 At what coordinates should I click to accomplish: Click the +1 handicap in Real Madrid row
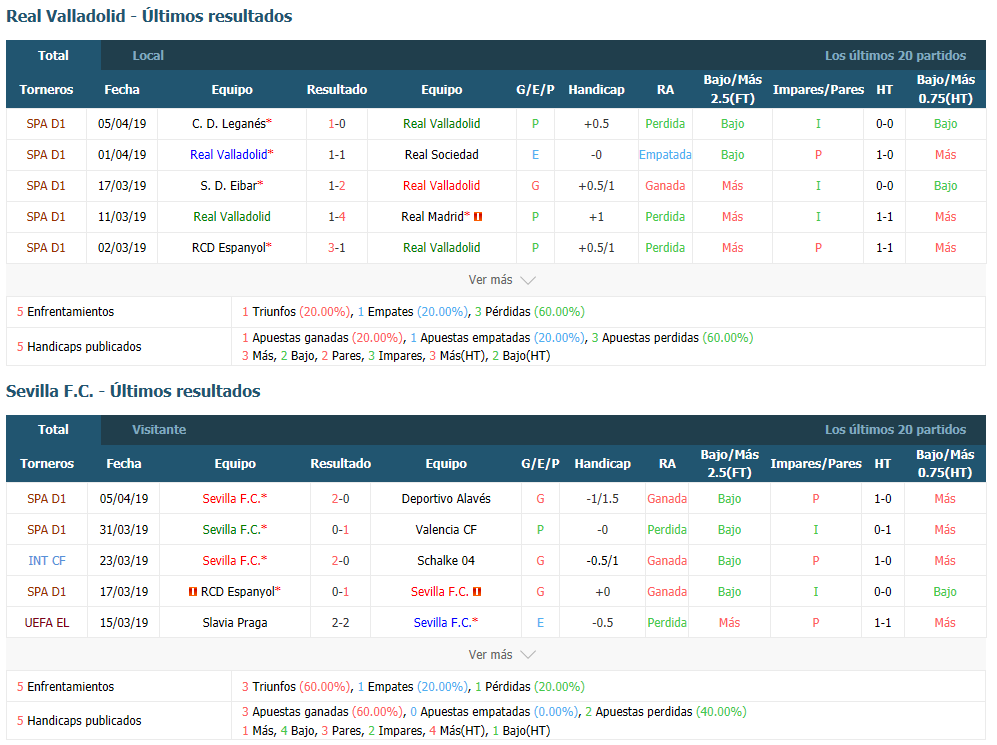[x=596, y=217]
